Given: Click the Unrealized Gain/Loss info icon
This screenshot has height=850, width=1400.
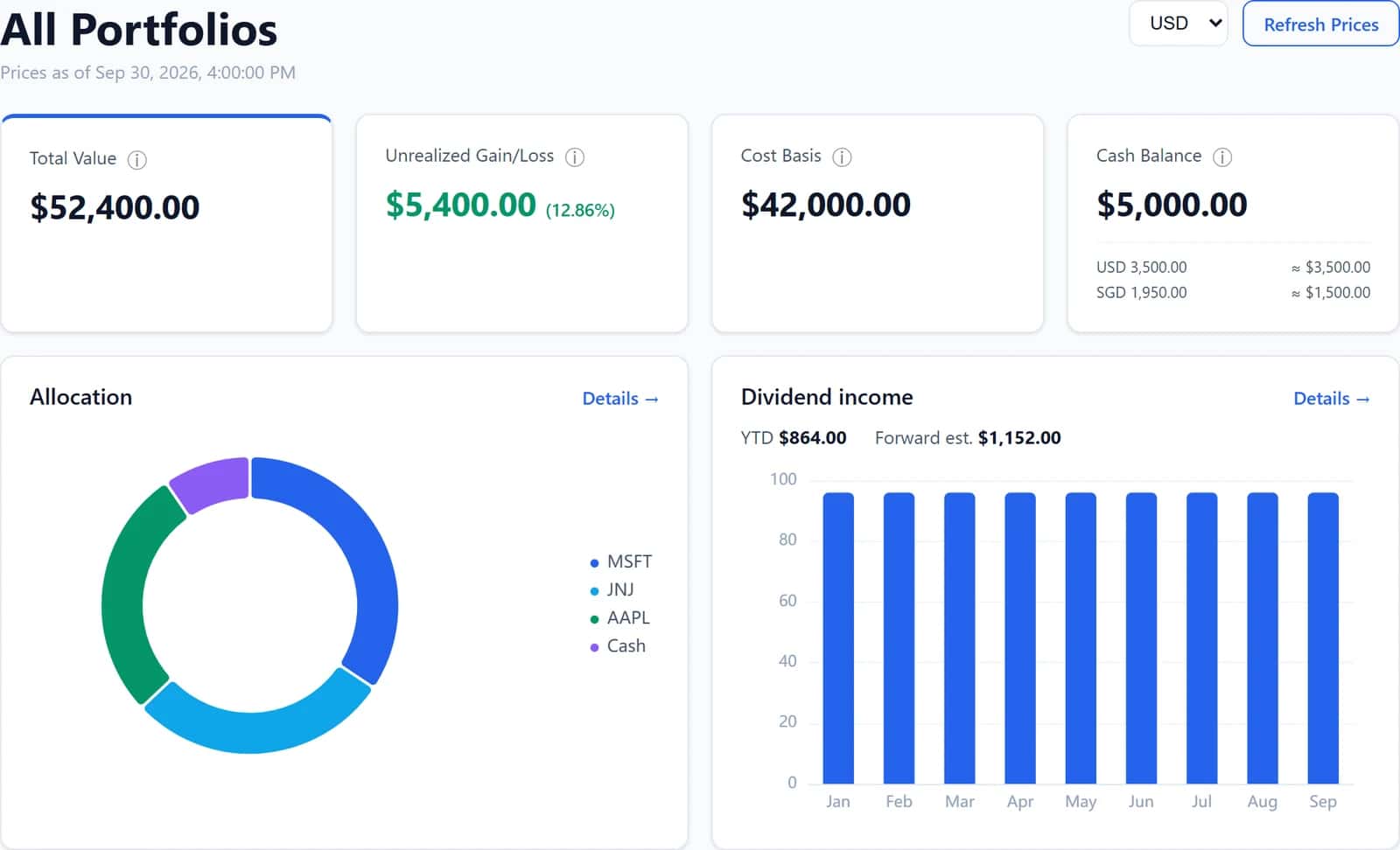Looking at the screenshot, I should tap(575, 157).
